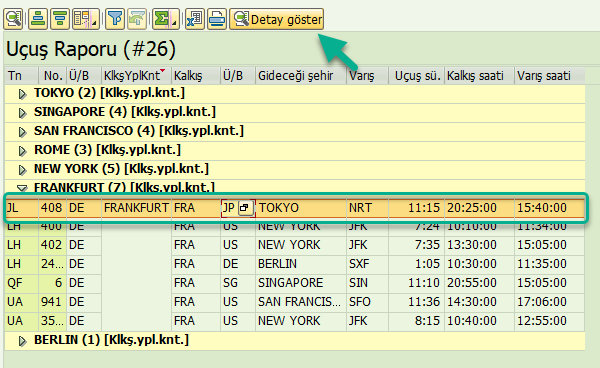Open the search help icon beside JP

tap(244, 208)
